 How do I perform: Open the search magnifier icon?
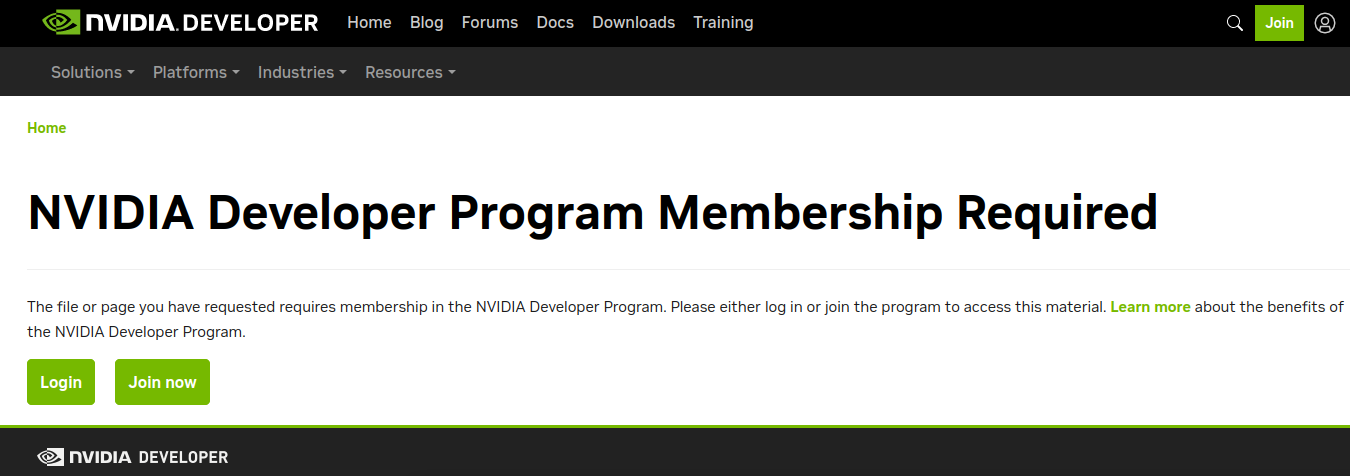[x=1235, y=22]
